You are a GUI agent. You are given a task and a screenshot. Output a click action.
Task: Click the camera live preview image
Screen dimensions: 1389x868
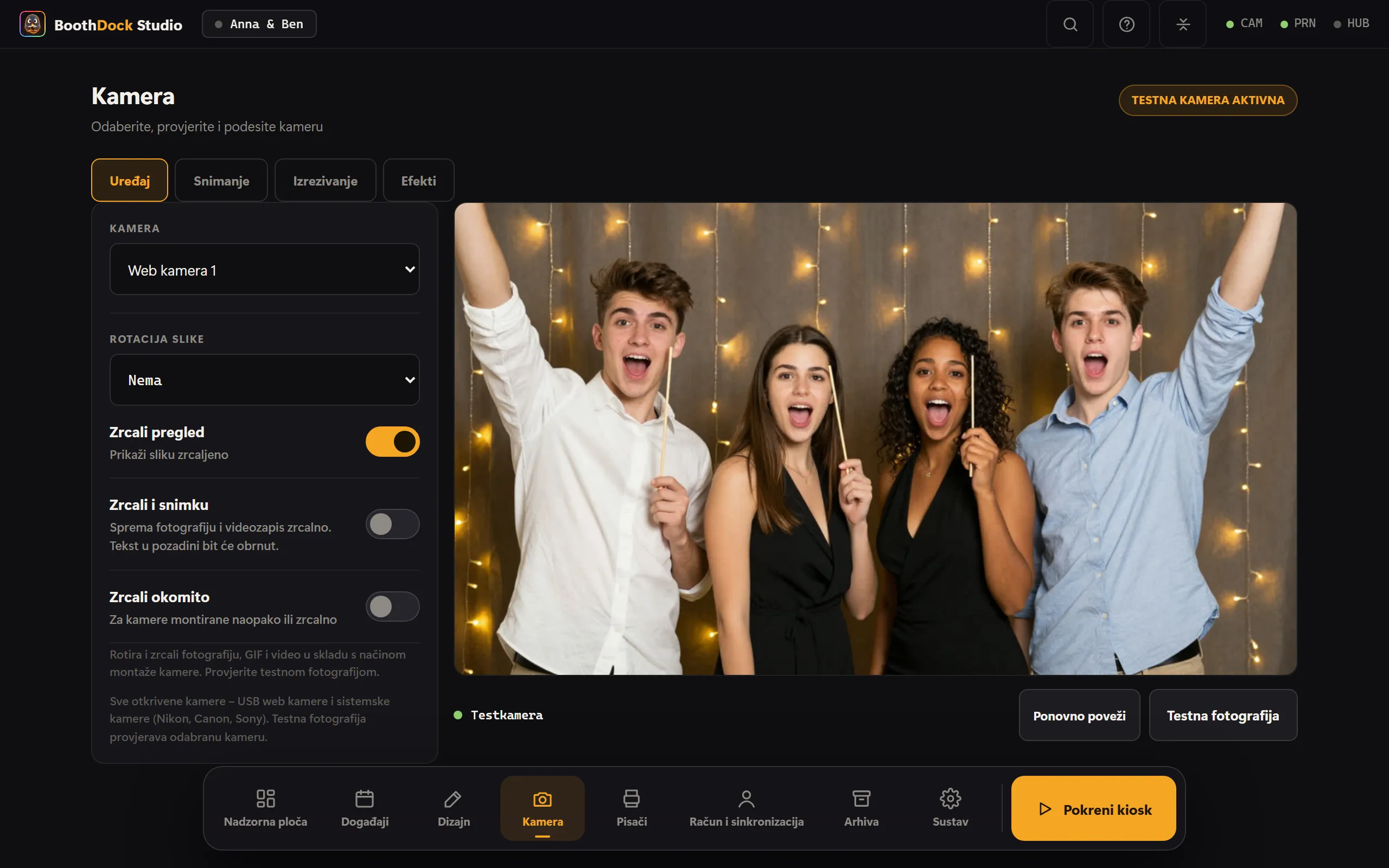pyautogui.click(x=875, y=438)
